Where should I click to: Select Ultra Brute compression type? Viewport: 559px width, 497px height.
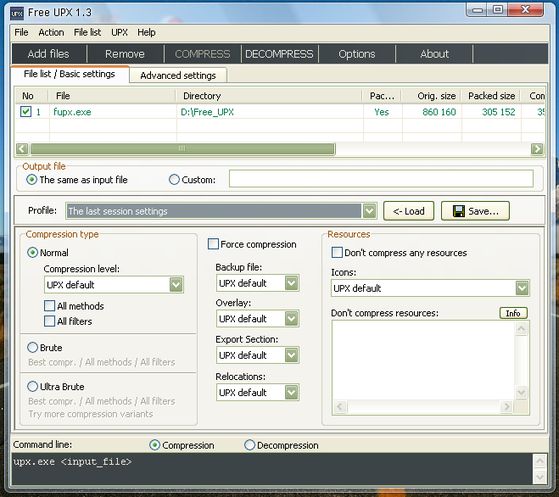click(32, 386)
